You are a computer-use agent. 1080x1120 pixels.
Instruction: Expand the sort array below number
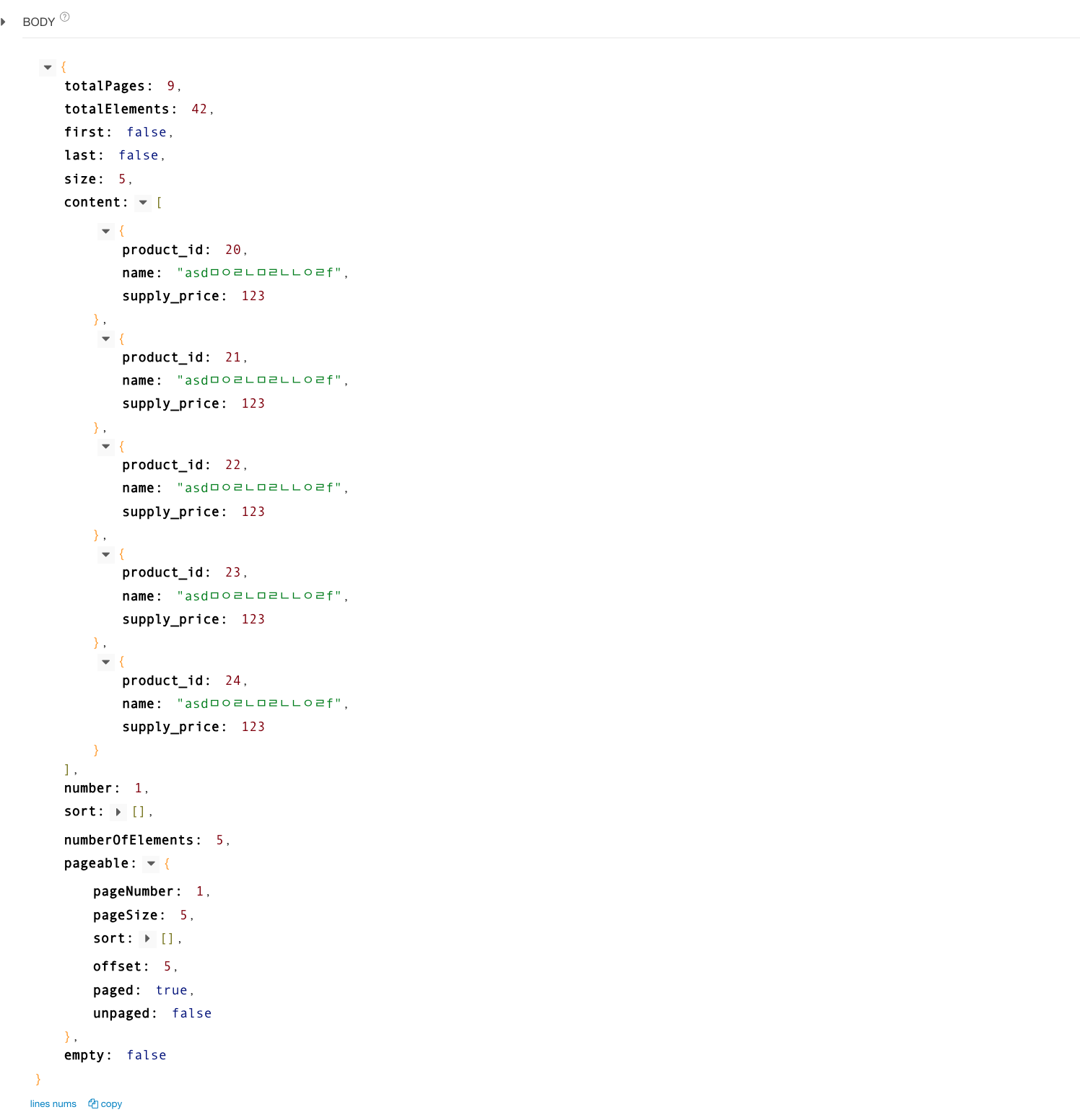[118, 812]
